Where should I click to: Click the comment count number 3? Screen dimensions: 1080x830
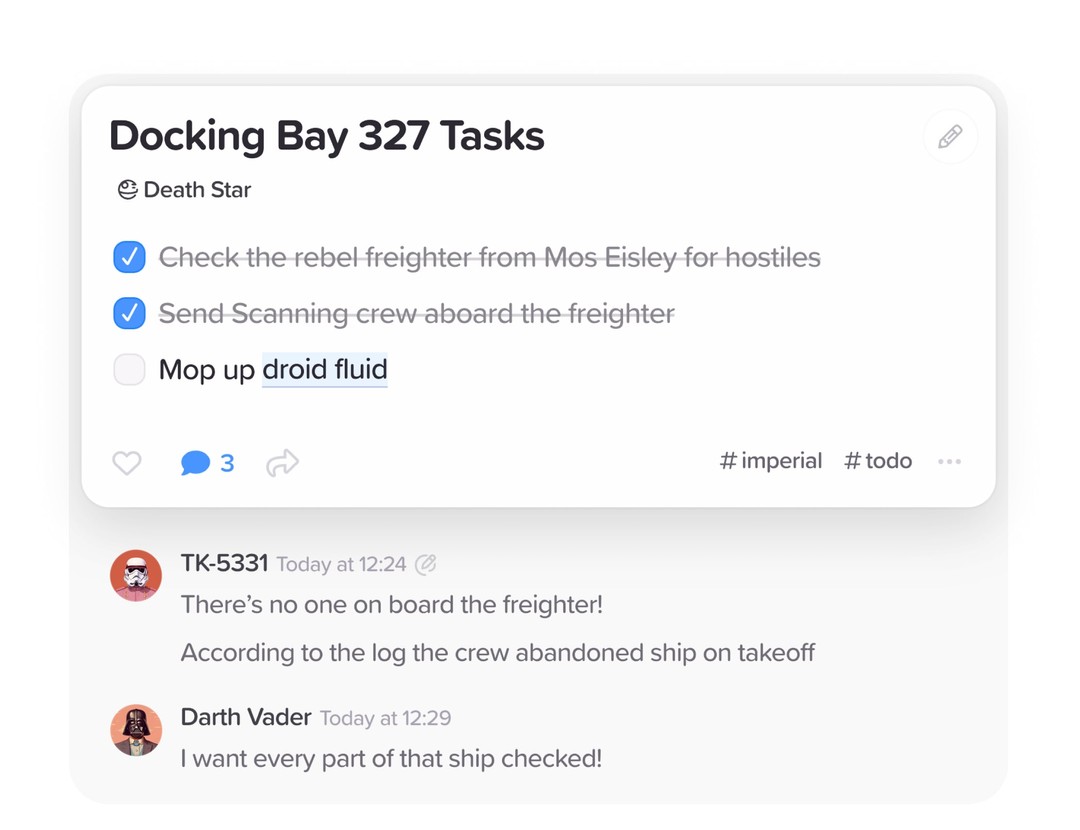225,463
